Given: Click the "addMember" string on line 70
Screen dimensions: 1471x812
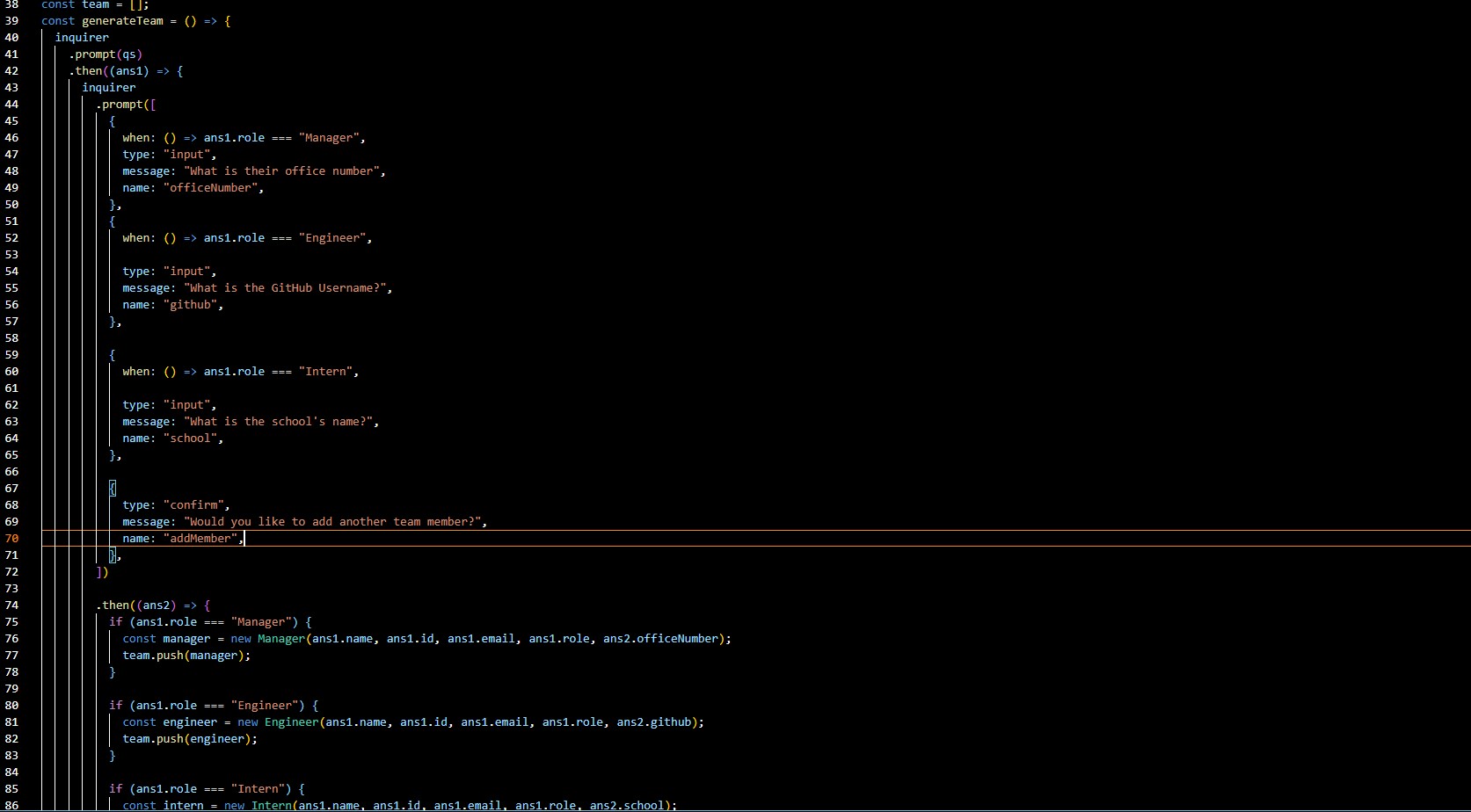Looking at the screenshot, I should 200,539.
